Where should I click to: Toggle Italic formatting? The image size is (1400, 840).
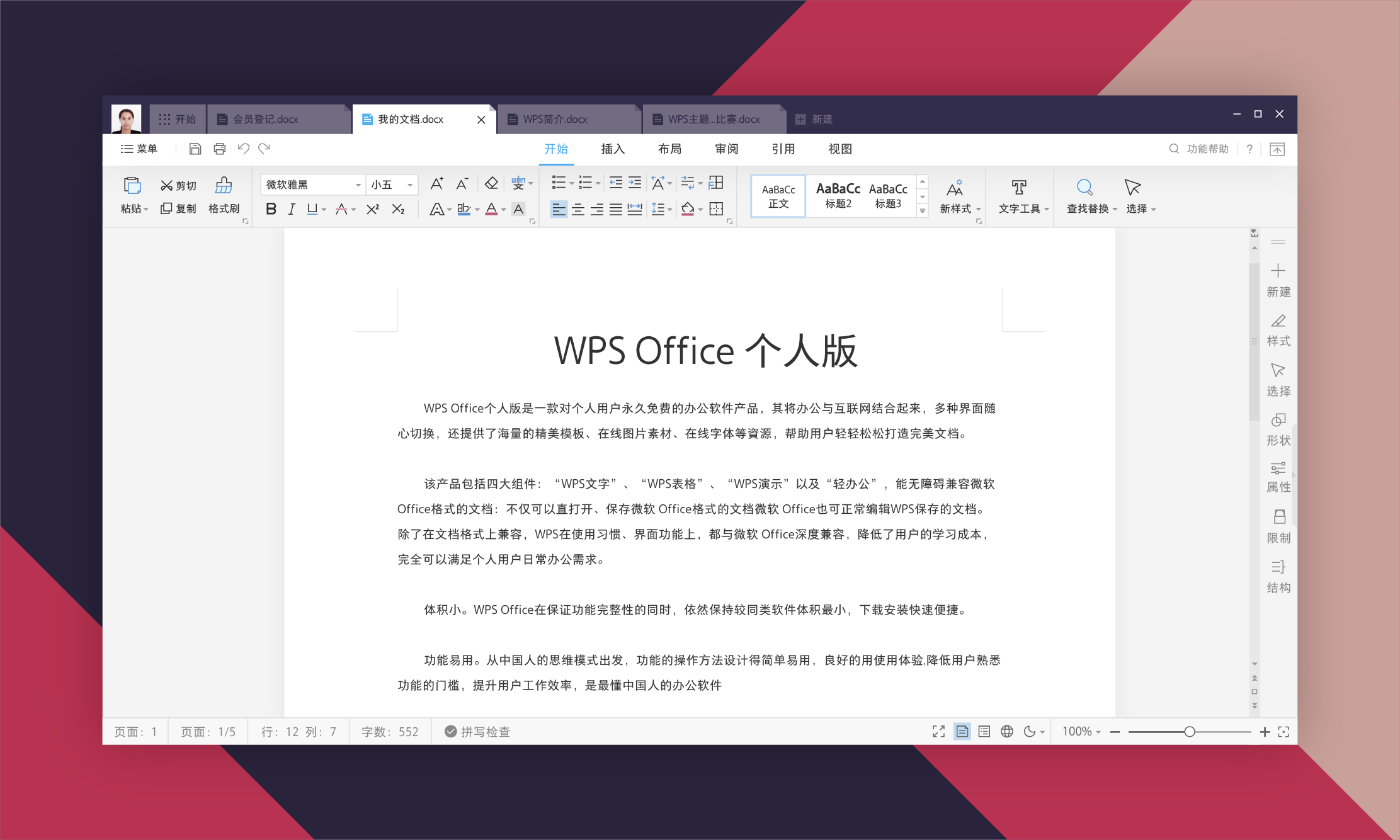(291, 209)
